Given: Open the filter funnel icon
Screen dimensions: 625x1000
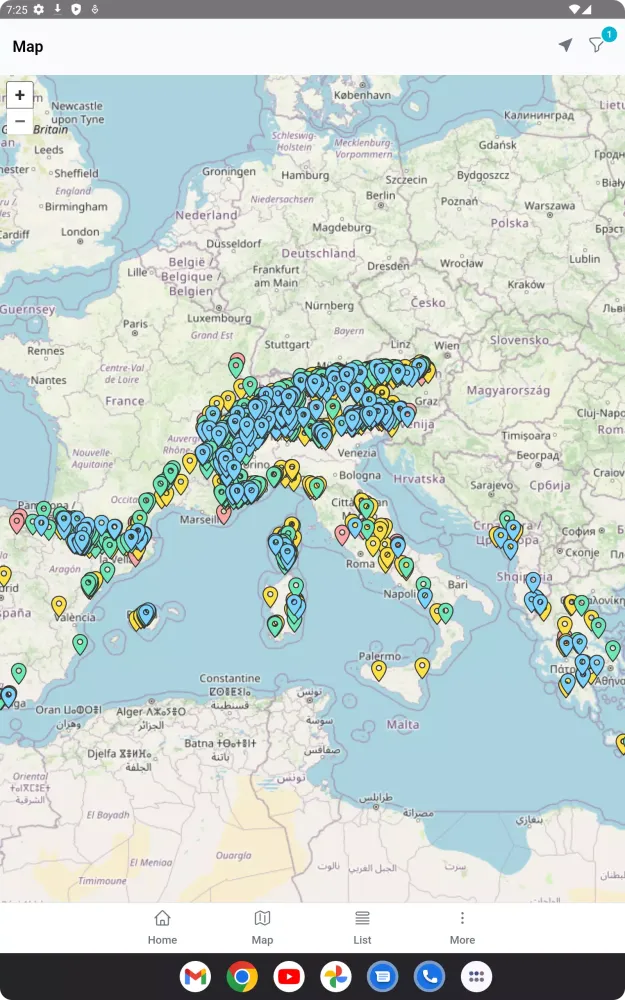Looking at the screenshot, I should pyautogui.click(x=596, y=45).
